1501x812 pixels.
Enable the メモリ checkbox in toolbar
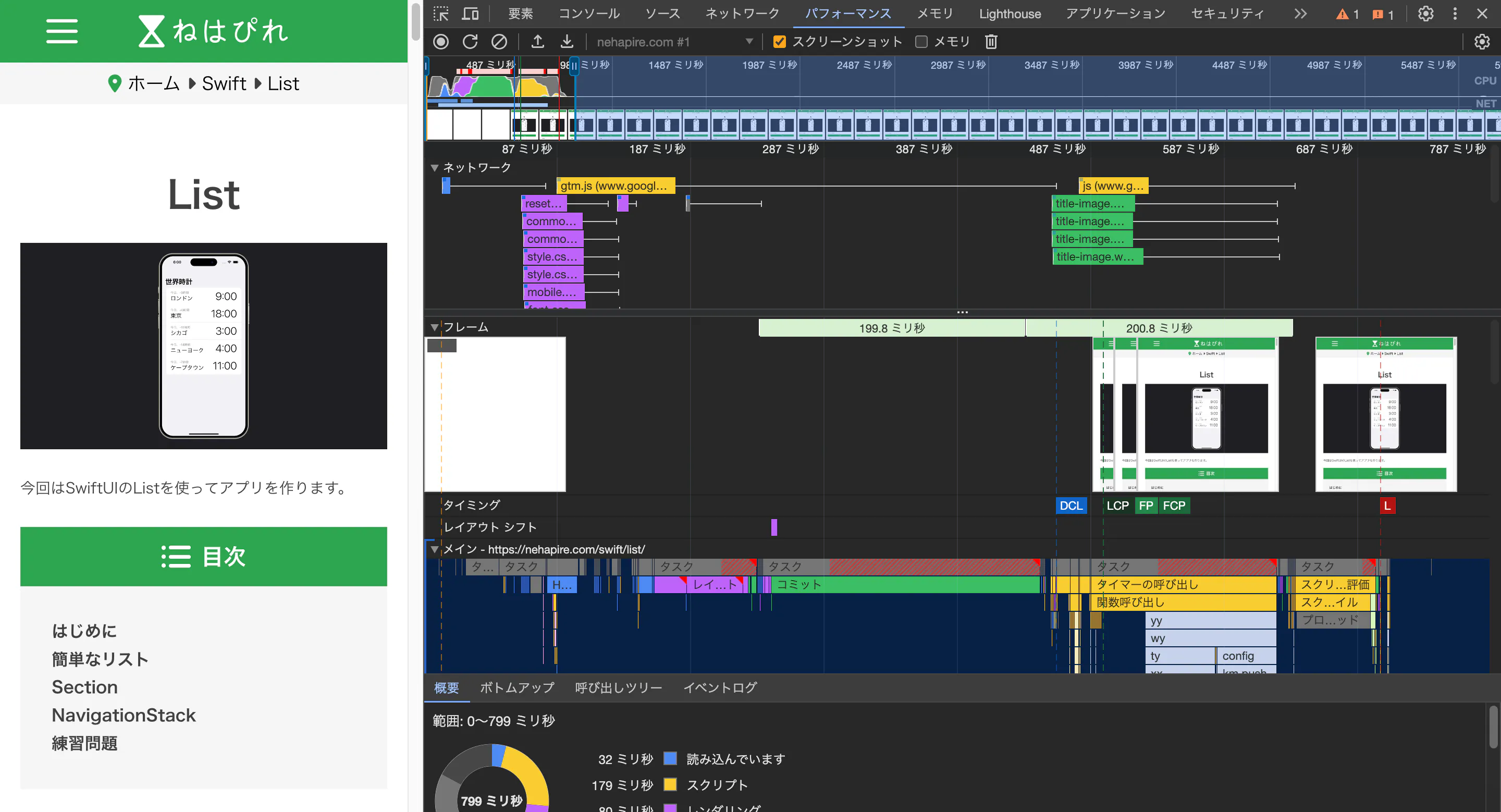(x=921, y=42)
